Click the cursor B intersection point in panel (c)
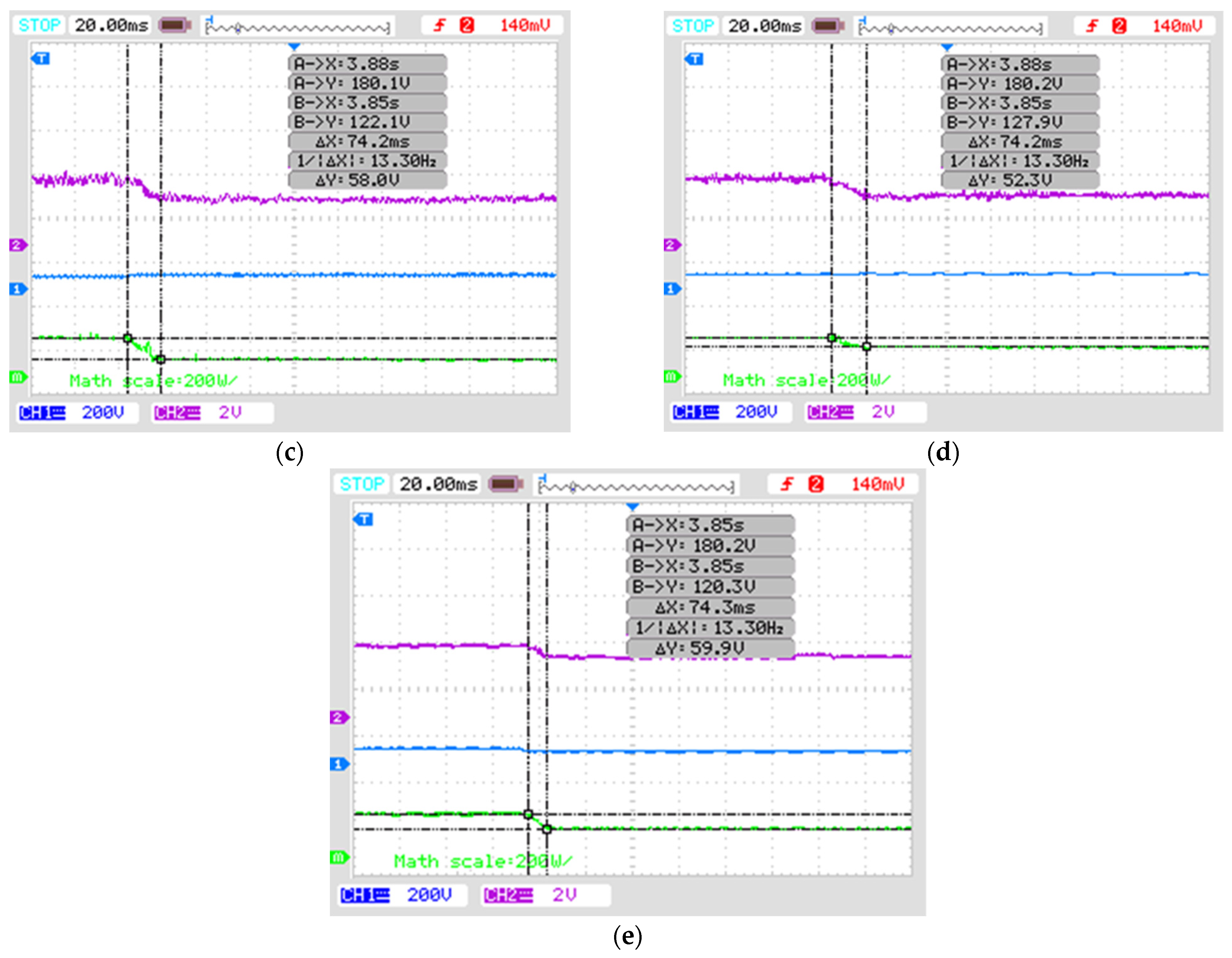 point(161,360)
